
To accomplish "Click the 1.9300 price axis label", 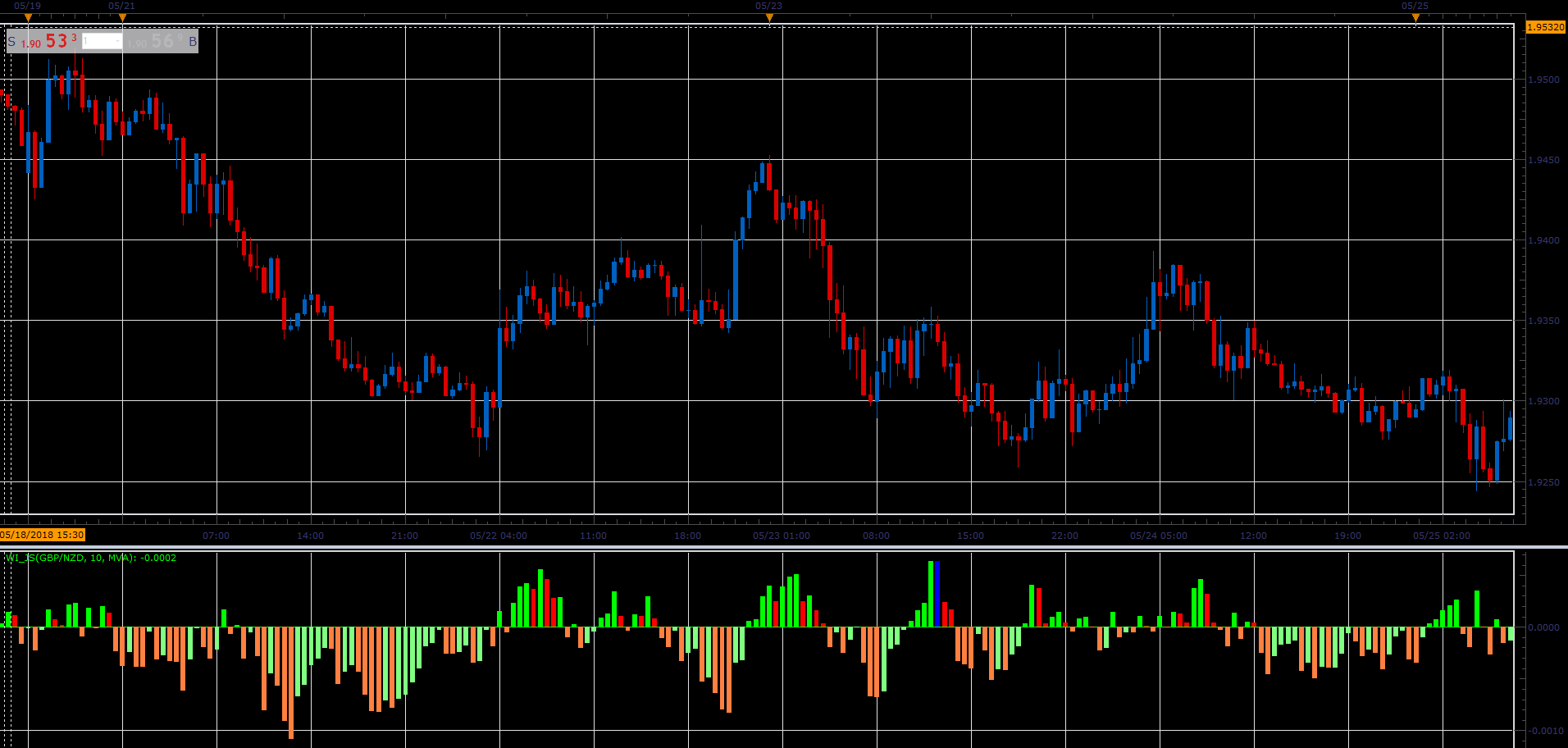I will click(1544, 401).
